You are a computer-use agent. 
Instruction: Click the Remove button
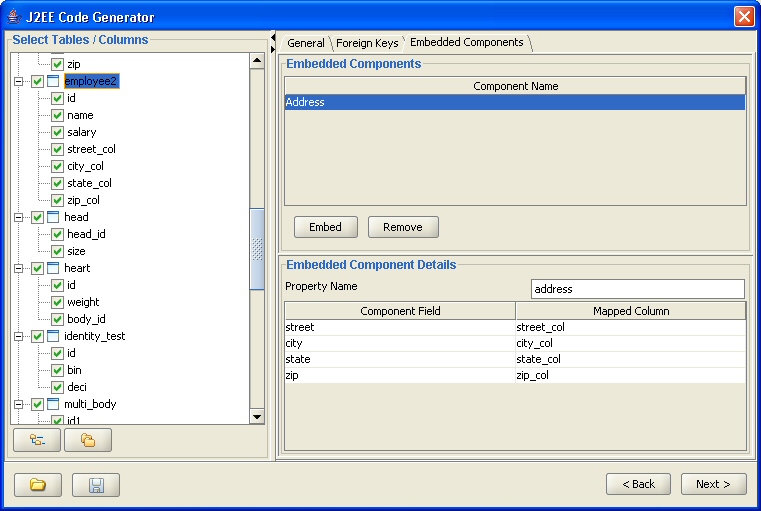(403, 227)
